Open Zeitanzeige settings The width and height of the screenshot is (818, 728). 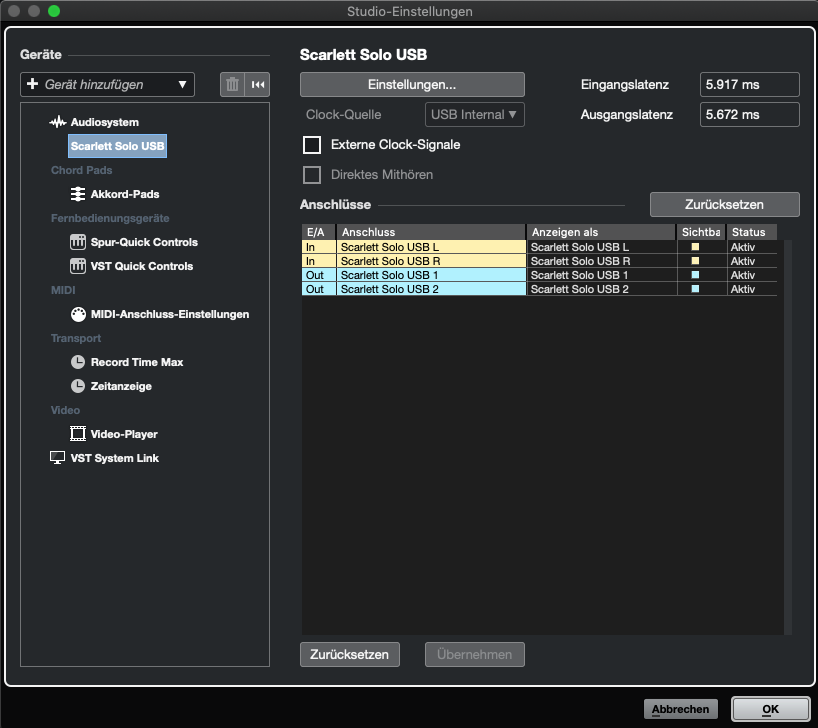(x=121, y=386)
